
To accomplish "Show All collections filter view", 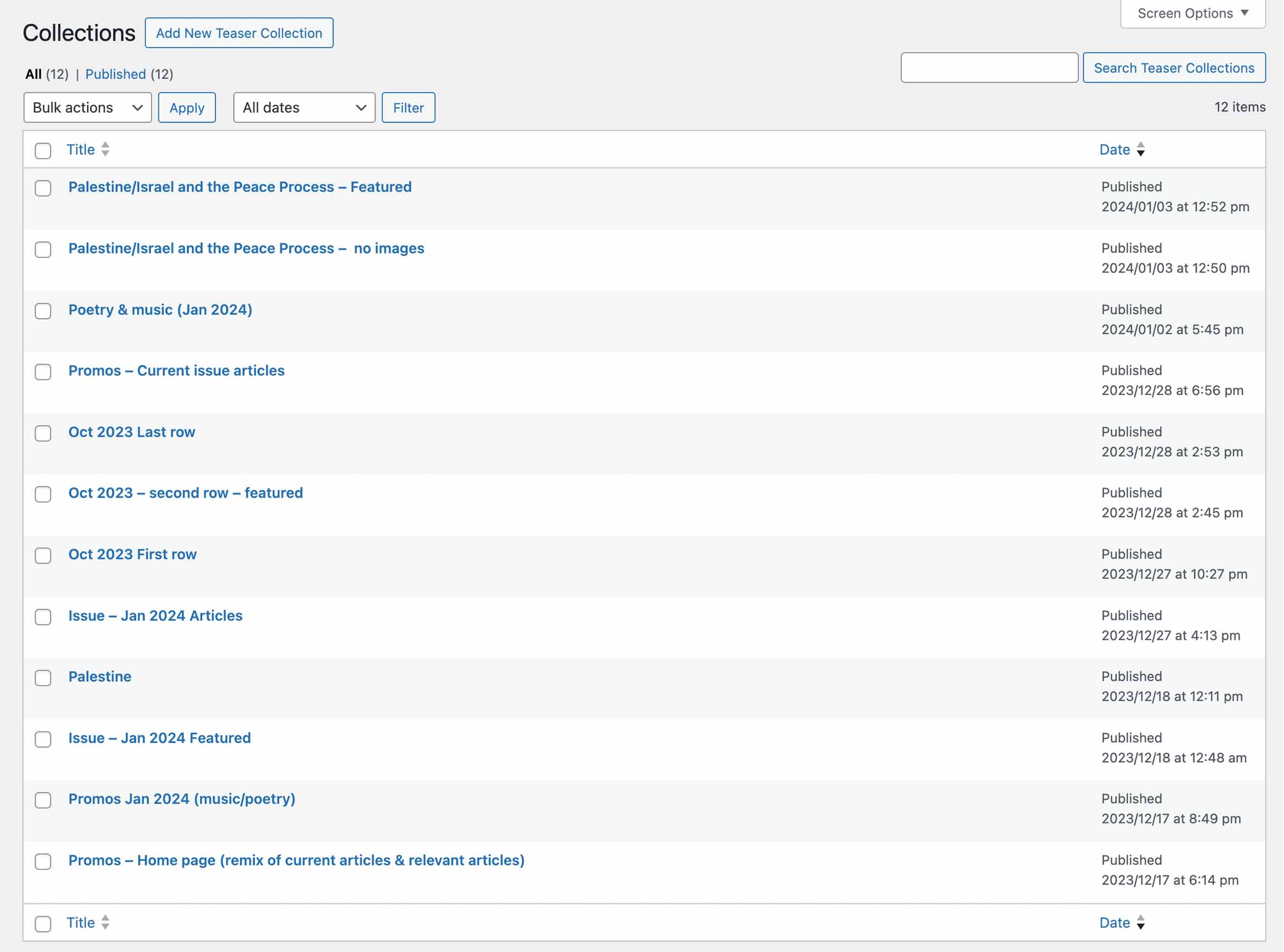I will 33,74.
